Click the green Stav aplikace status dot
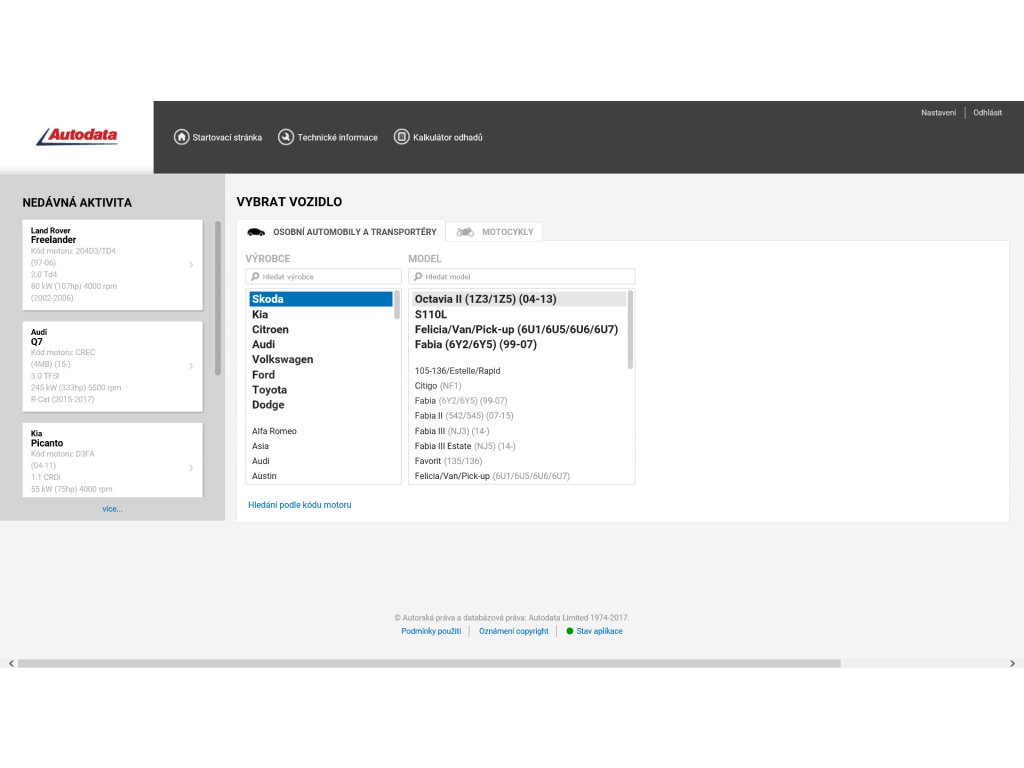The image size is (1024, 768). [x=570, y=631]
